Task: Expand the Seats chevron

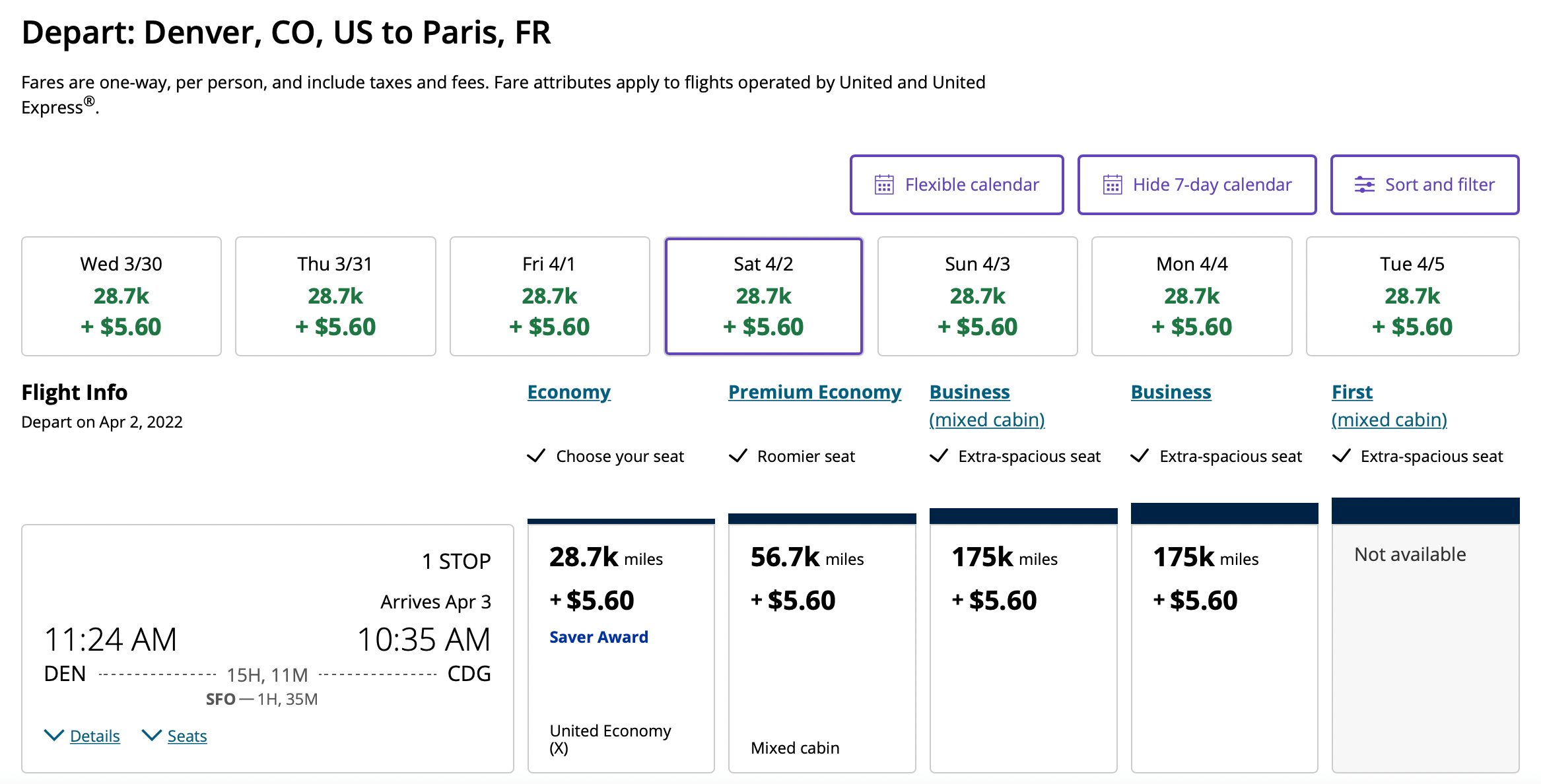Action: pyautogui.click(x=152, y=735)
